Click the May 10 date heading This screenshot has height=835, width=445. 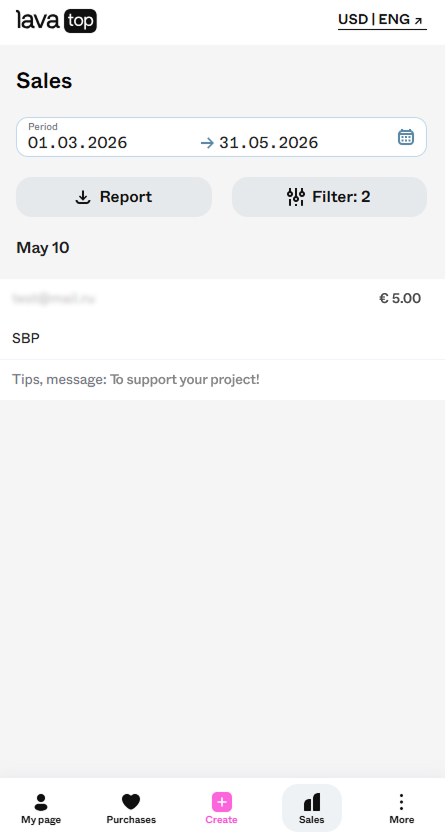pyautogui.click(x=43, y=248)
